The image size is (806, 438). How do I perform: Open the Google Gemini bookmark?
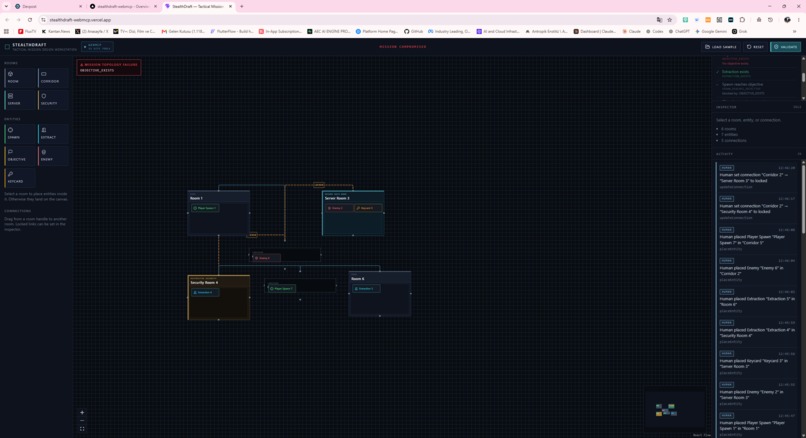(711, 31)
